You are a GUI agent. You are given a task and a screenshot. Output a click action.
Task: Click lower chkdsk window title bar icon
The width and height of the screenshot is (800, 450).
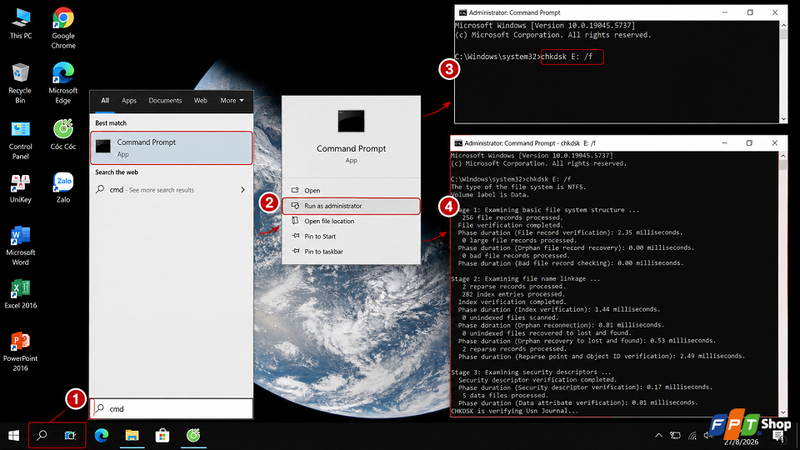[x=458, y=143]
